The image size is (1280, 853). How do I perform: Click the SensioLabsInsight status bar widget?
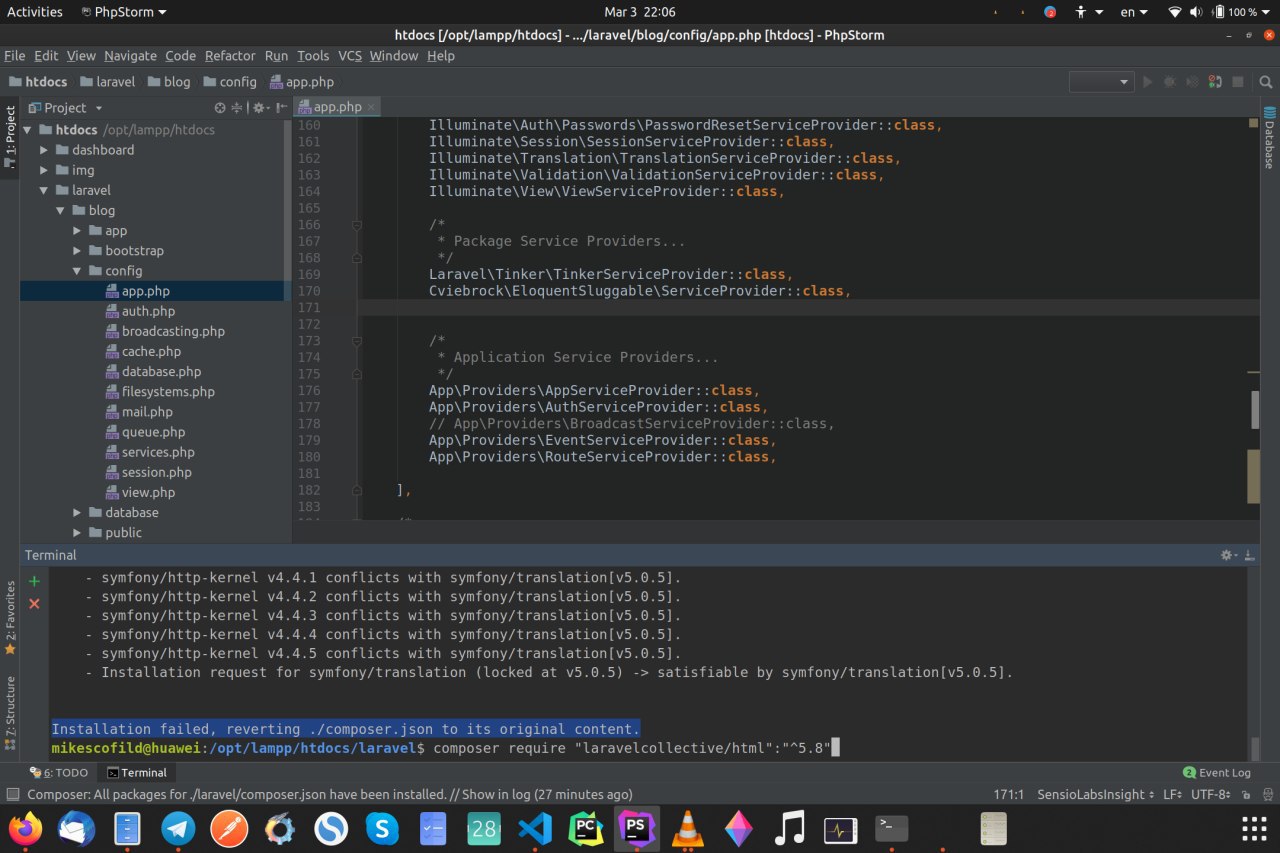(x=1095, y=795)
